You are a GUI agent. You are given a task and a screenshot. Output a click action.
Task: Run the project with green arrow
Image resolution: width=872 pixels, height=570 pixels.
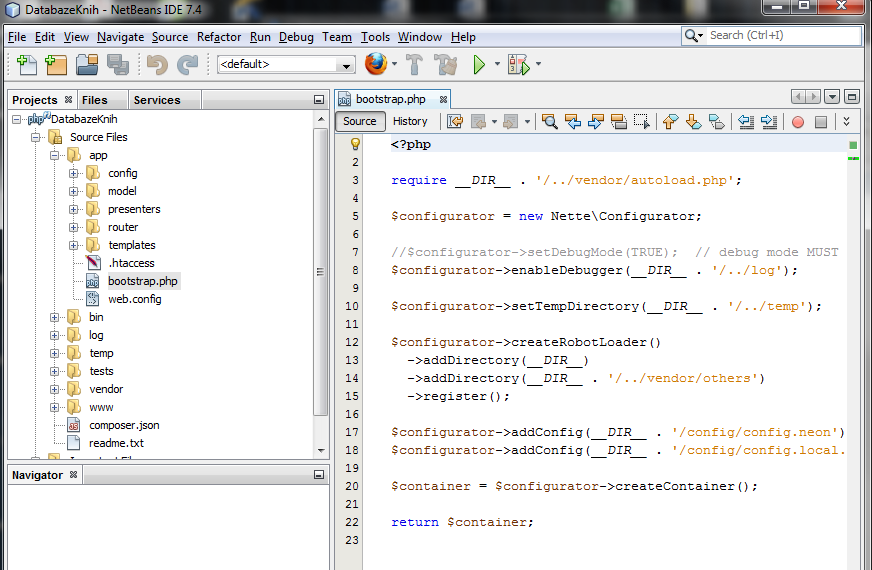479,65
